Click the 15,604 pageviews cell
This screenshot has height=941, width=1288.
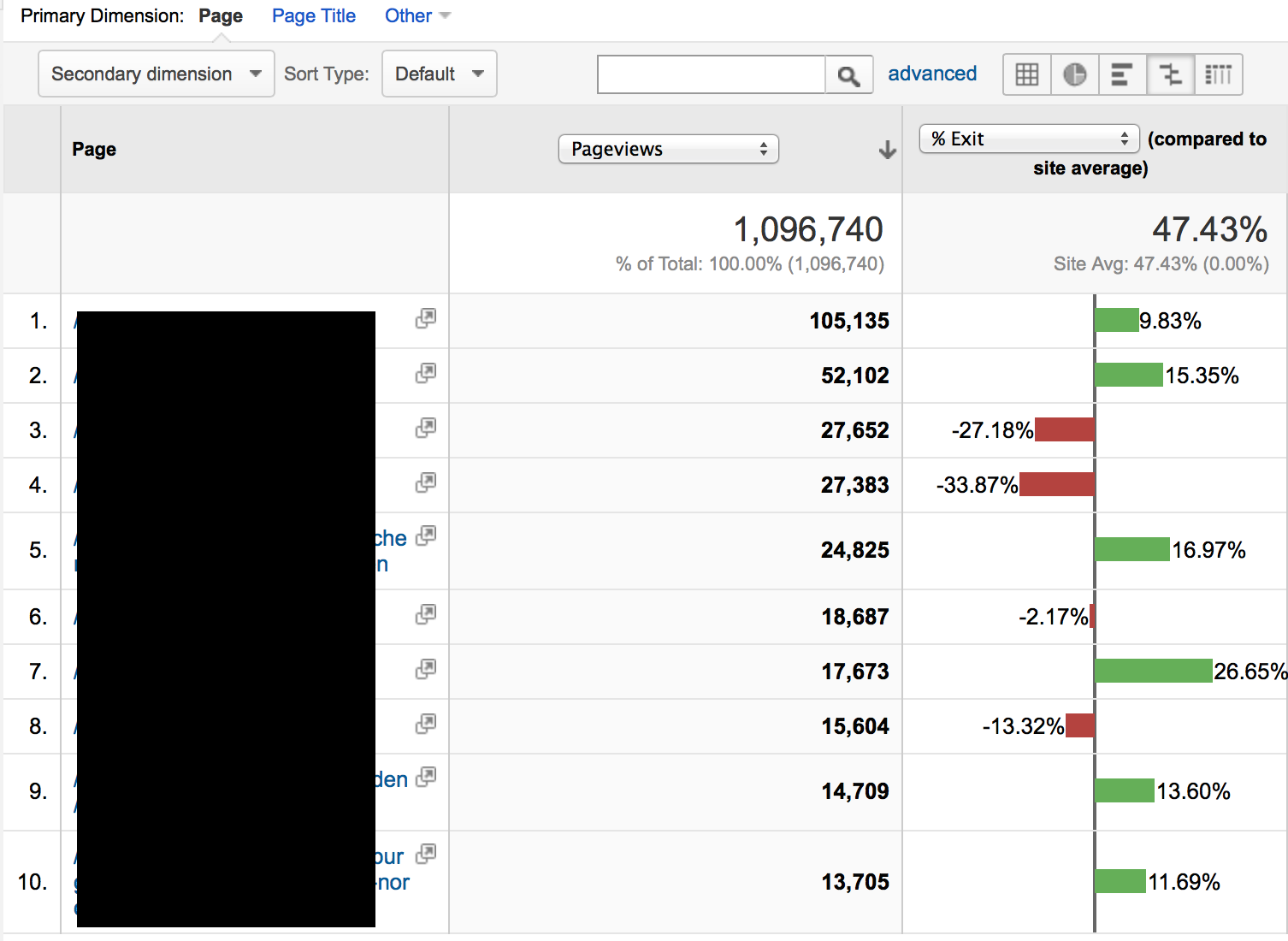(x=855, y=726)
